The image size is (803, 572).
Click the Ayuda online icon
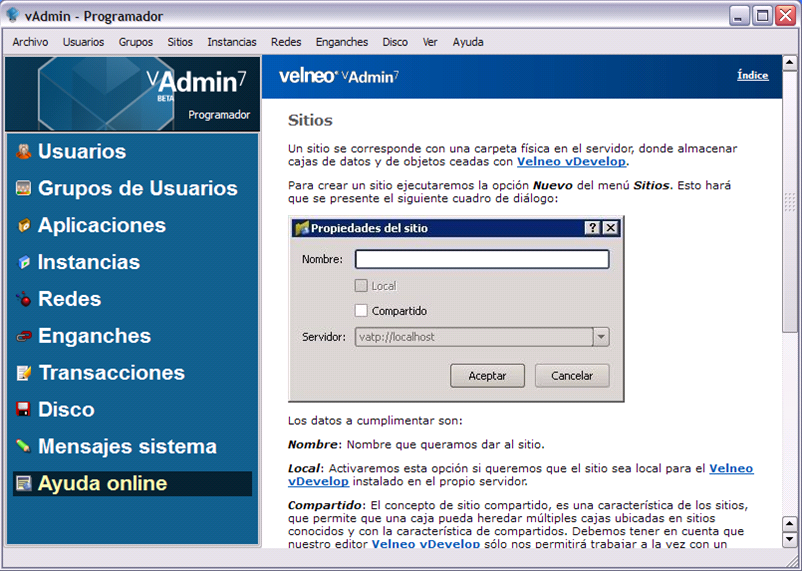[x=24, y=483]
